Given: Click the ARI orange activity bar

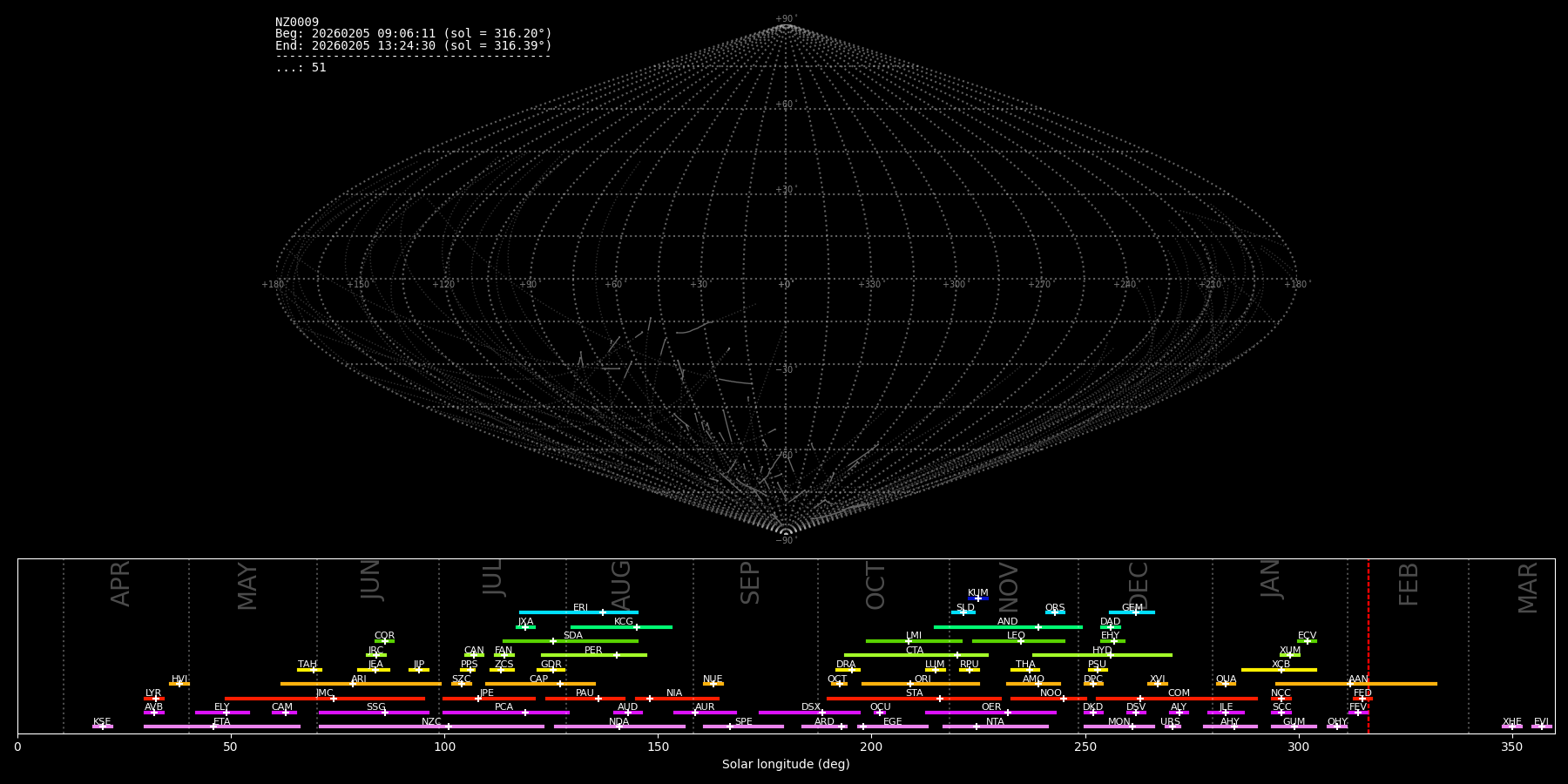Looking at the screenshot, I should pyautogui.click(x=361, y=684).
